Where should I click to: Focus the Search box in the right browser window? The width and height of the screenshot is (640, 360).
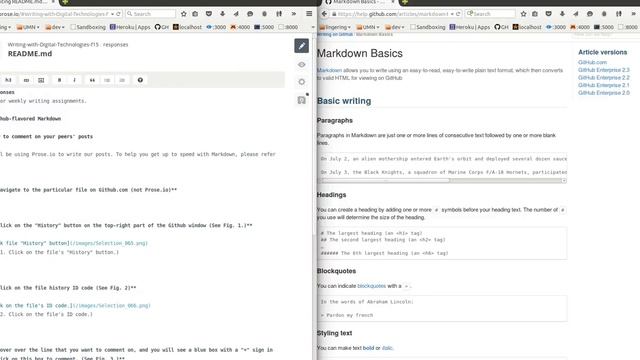coord(490,14)
